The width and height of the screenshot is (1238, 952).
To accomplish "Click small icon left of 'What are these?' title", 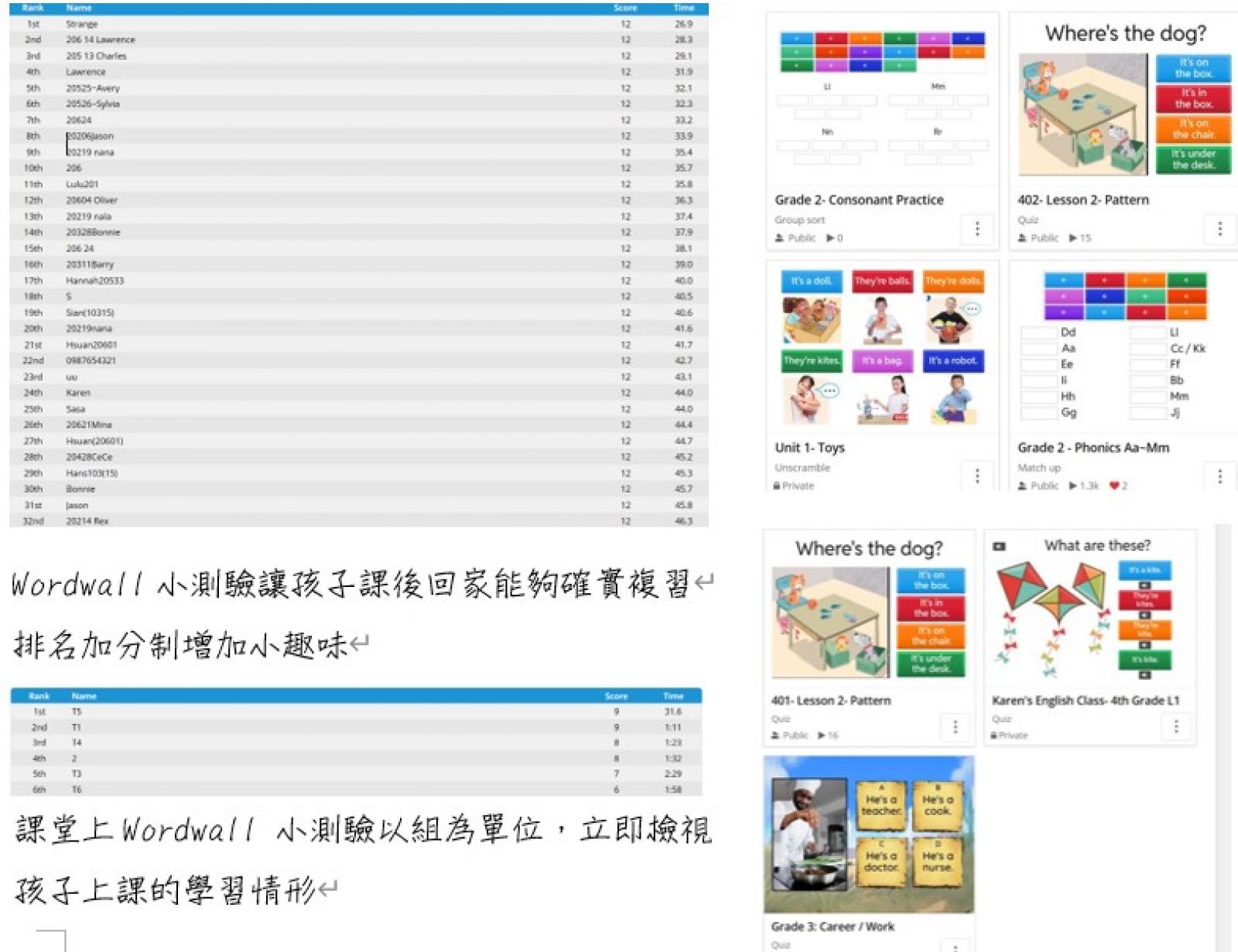I will 999,547.
